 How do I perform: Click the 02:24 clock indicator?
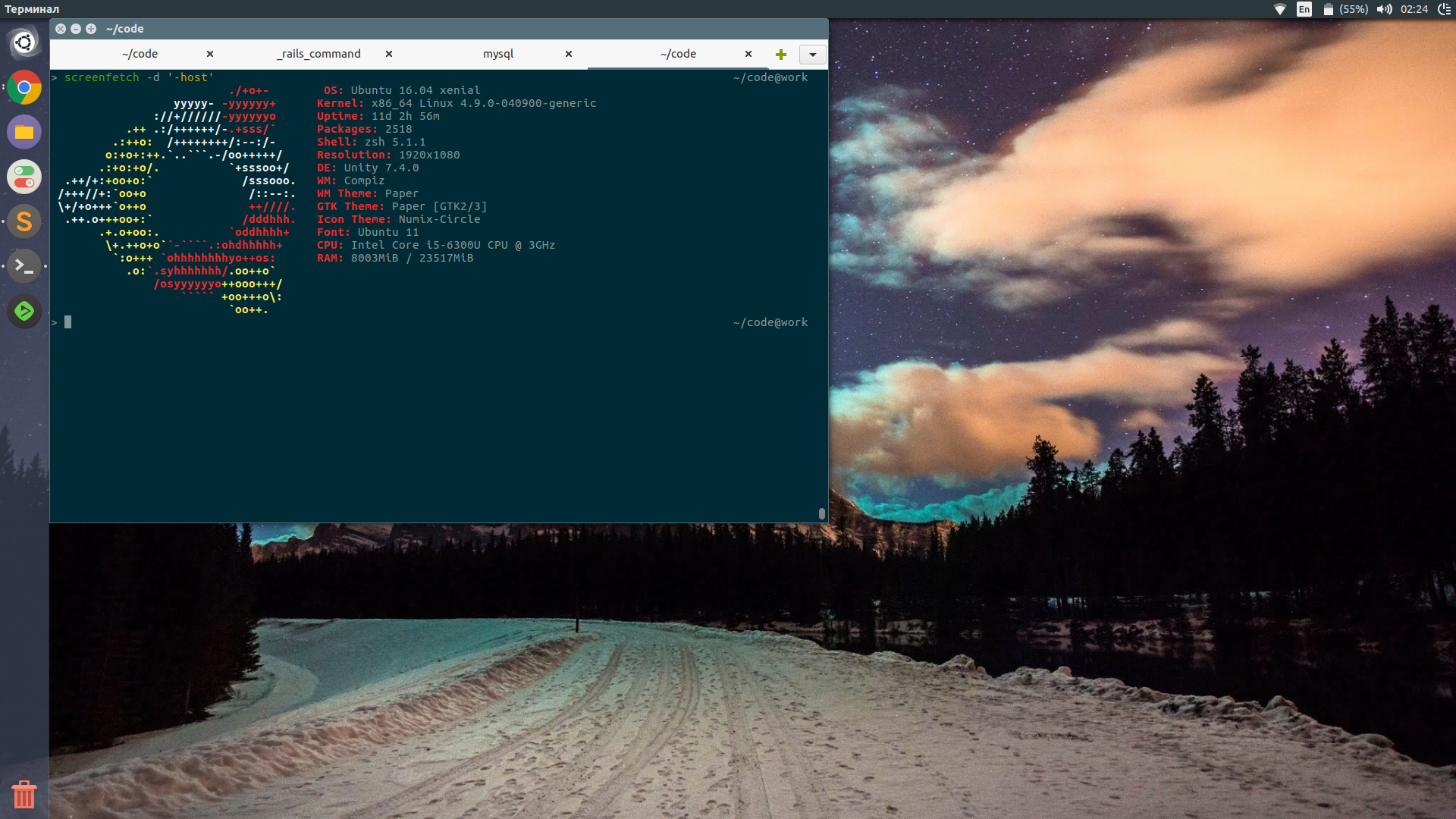click(x=1414, y=9)
